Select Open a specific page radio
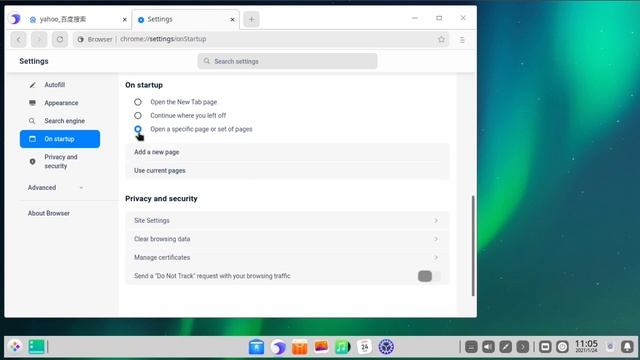The width and height of the screenshot is (640, 360). click(x=138, y=129)
